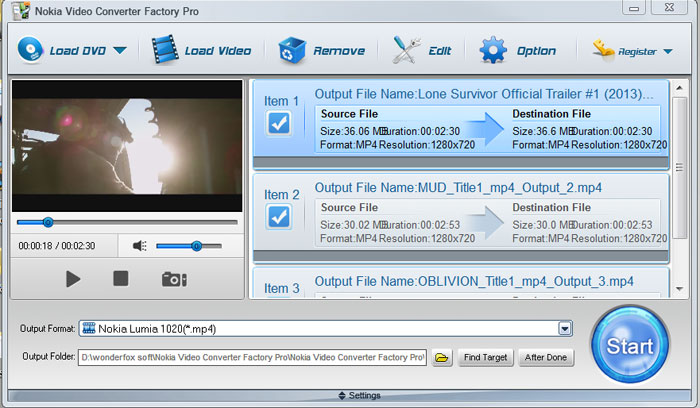Click the Remove recycle bin icon
700x408 pixels.
point(292,50)
